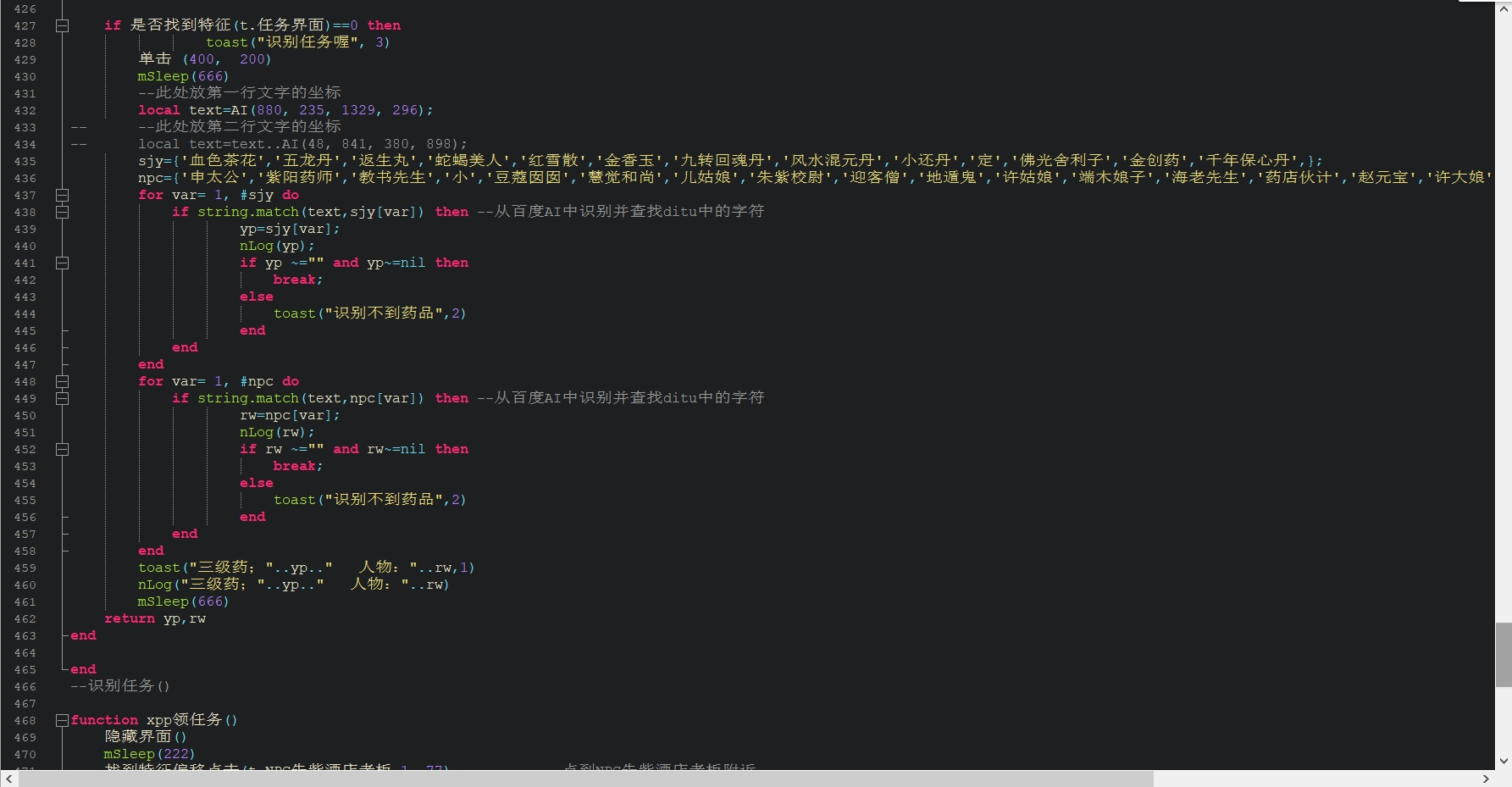This screenshot has width=1512, height=787.
Task: Click the toast call on line 444
Action: 370,313
